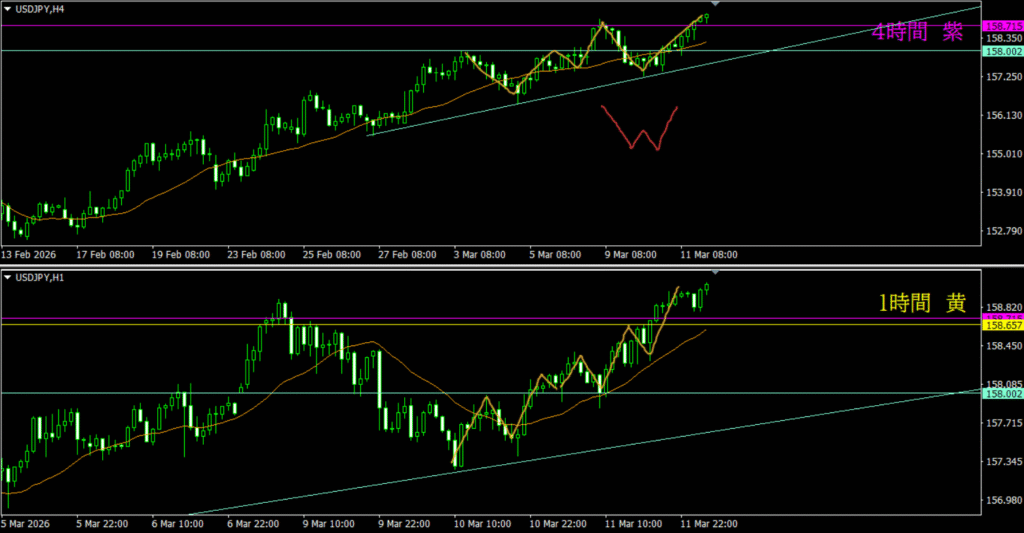The height and width of the screenshot is (533, 1024).
Task: Click the 157.345 level on H1 price scale
Action: pos(1001,462)
